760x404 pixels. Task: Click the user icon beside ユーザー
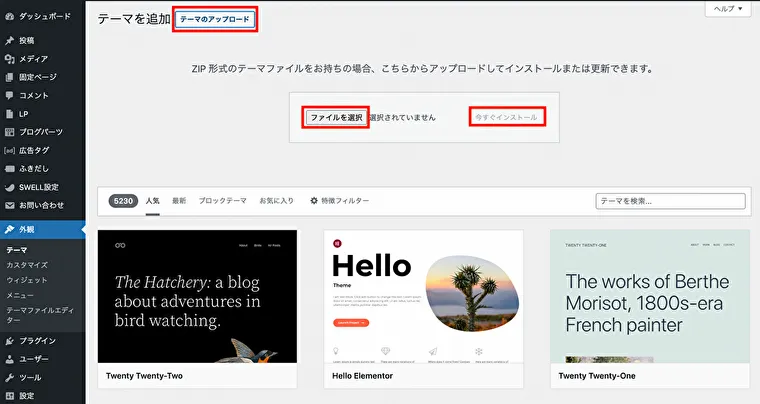(10, 359)
